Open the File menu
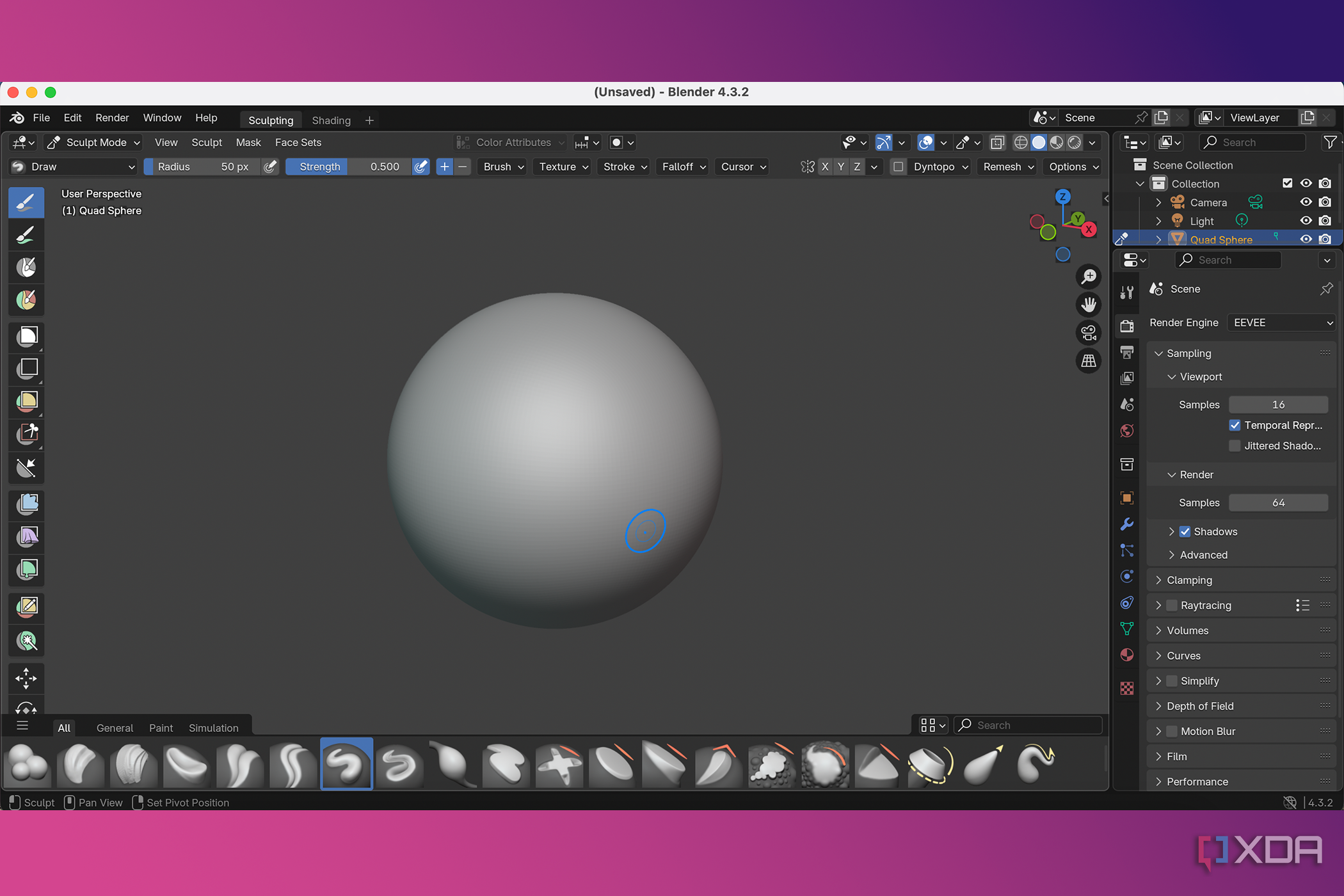The height and width of the screenshot is (896, 1344). [41, 118]
